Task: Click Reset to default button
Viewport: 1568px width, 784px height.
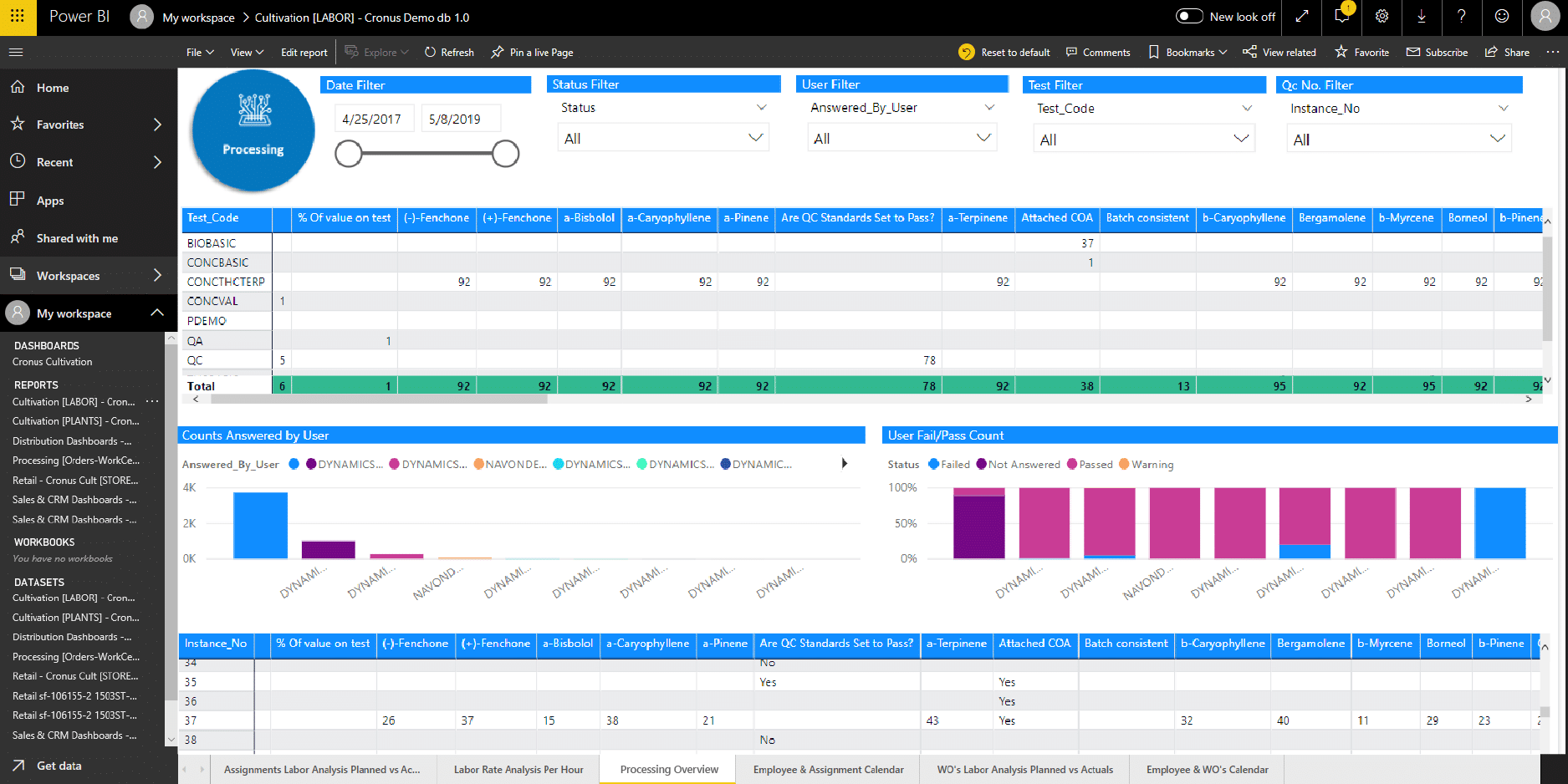Action: pyautogui.click(x=1004, y=53)
